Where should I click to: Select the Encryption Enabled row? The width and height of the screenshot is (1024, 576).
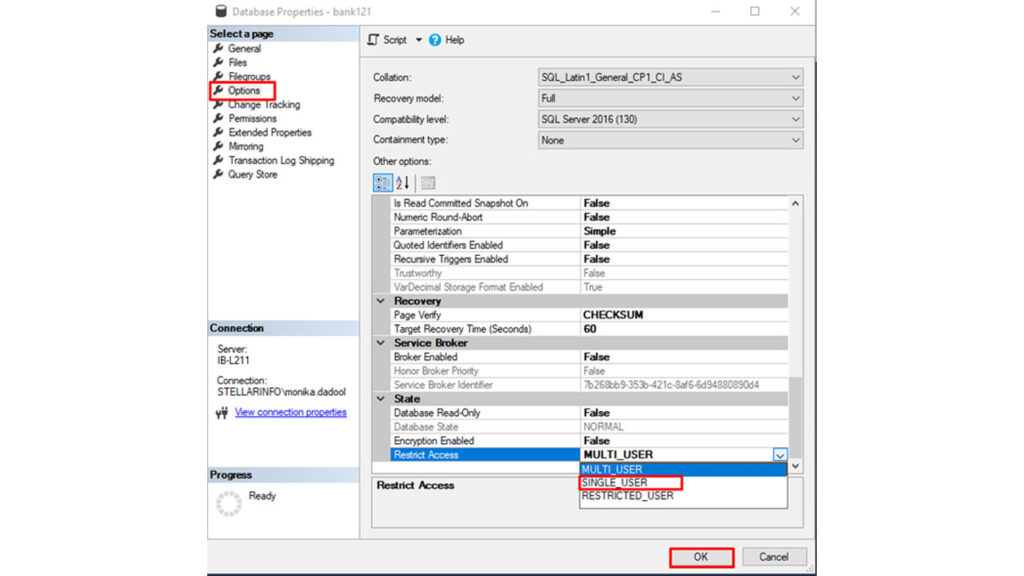[x=590, y=441]
